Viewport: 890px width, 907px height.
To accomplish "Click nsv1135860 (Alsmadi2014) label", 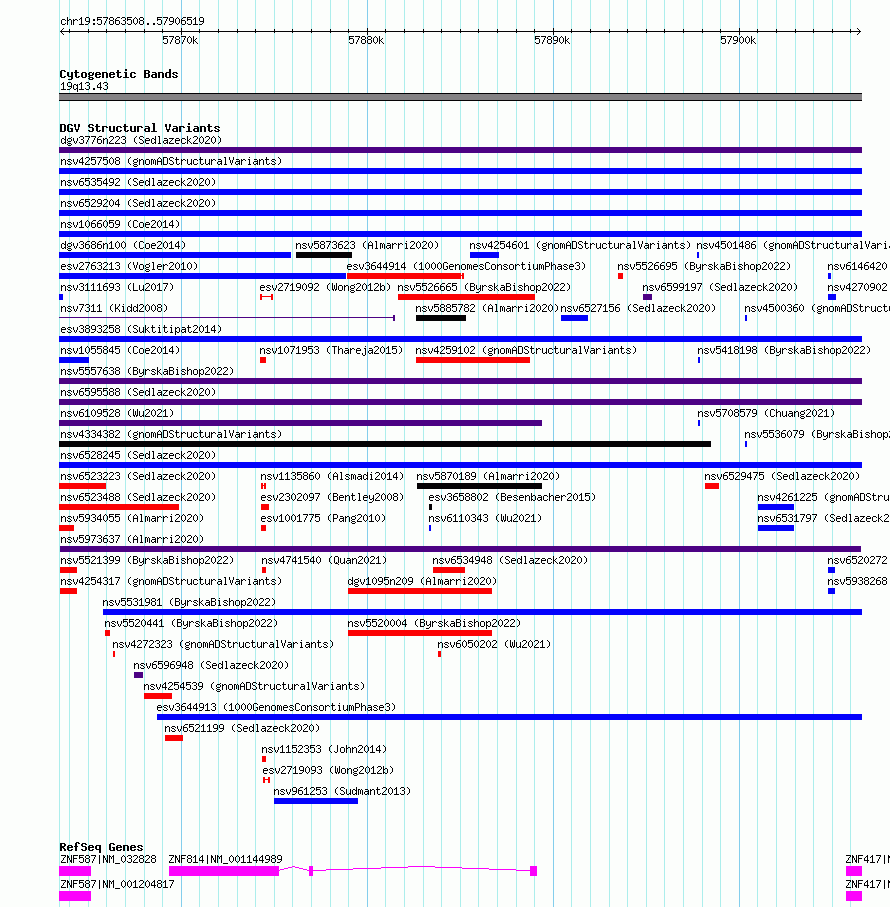I will (x=332, y=477).
